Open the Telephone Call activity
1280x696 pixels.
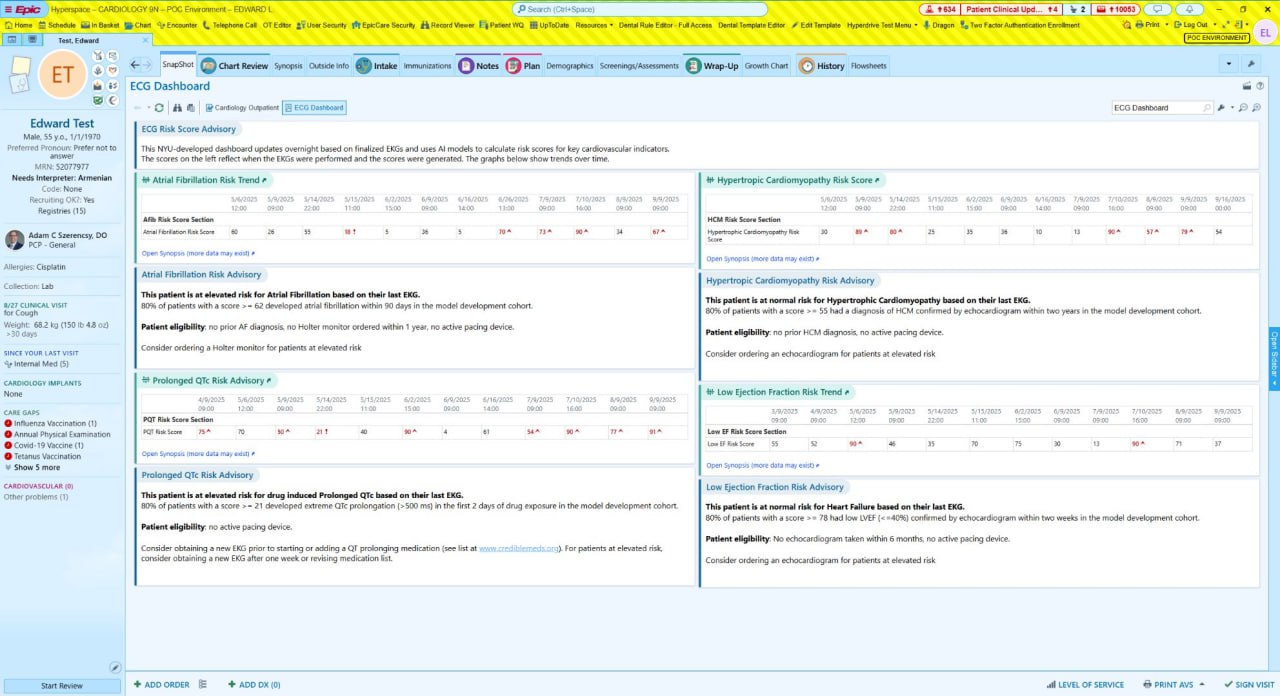tap(231, 25)
